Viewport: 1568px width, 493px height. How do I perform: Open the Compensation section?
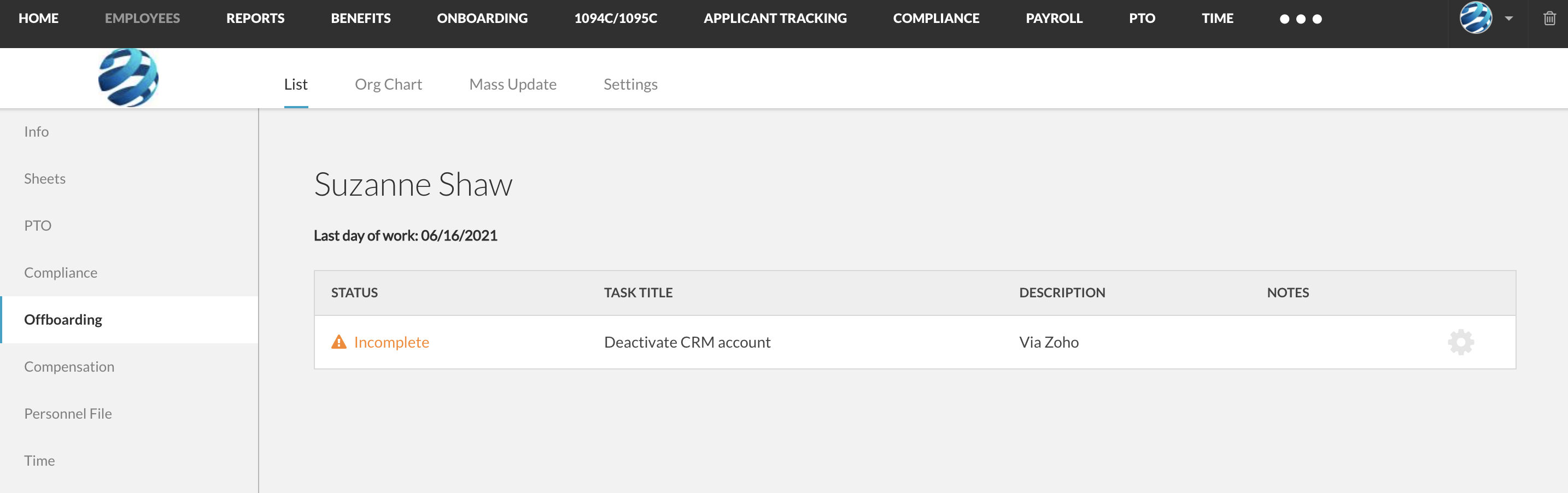(x=69, y=366)
